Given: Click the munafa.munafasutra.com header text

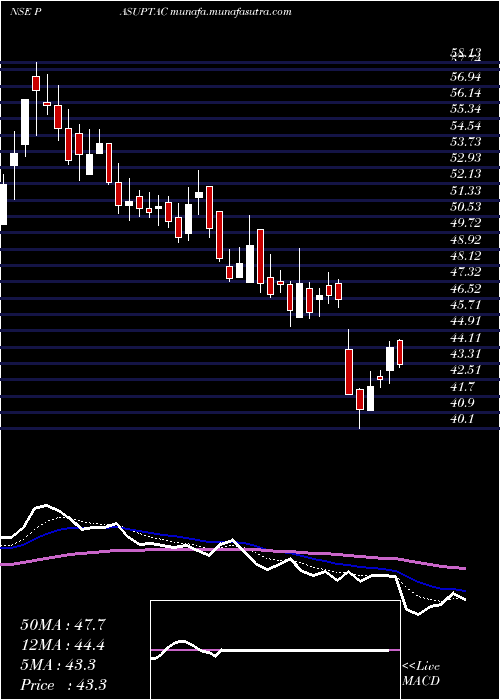Looking at the screenshot, I should coord(231,12).
